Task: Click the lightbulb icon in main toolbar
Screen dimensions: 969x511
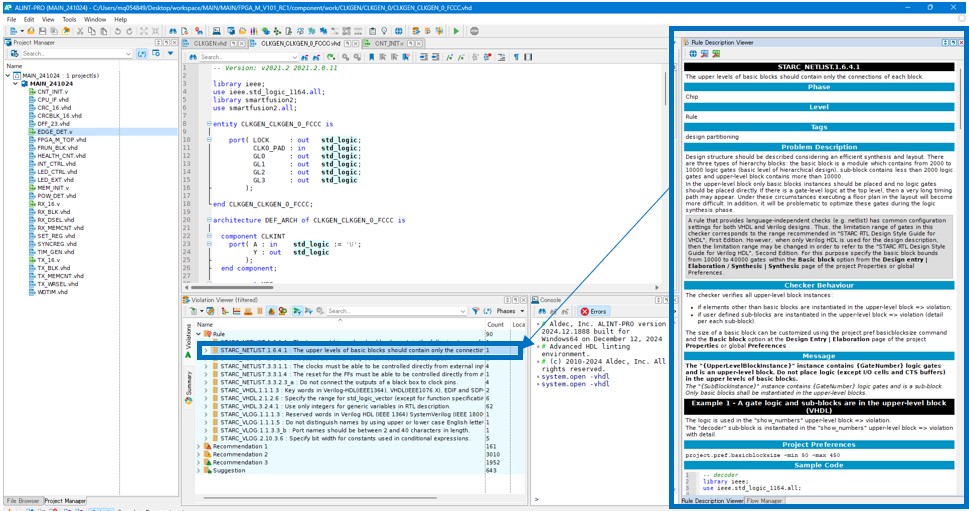Action: pyautogui.click(x=384, y=31)
